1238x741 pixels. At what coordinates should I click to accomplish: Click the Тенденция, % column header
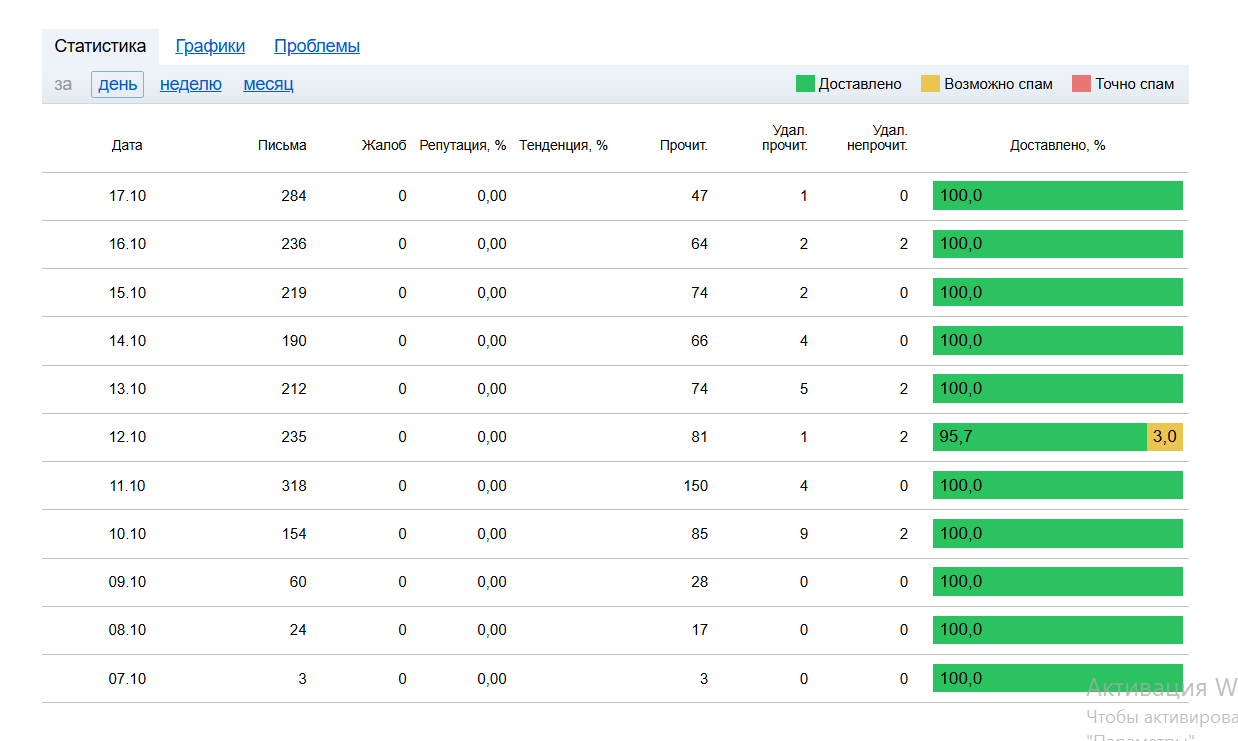tap(563, 145)
